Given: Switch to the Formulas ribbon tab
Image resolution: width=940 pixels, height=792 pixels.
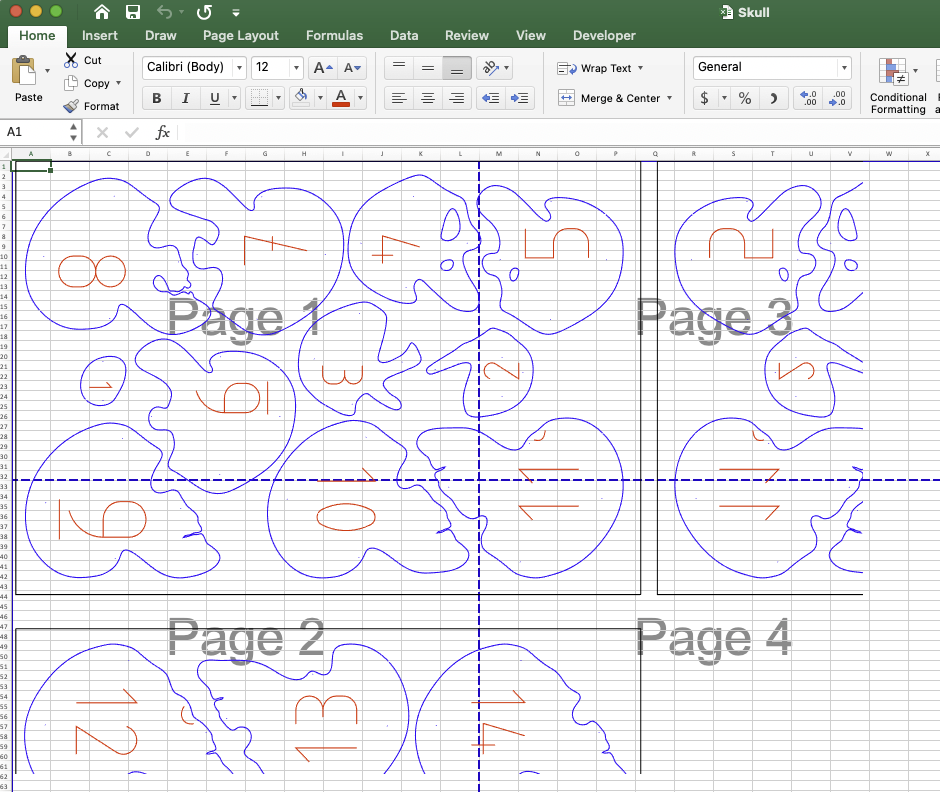Looking at the screenshot, I should [x=334, y=35].
